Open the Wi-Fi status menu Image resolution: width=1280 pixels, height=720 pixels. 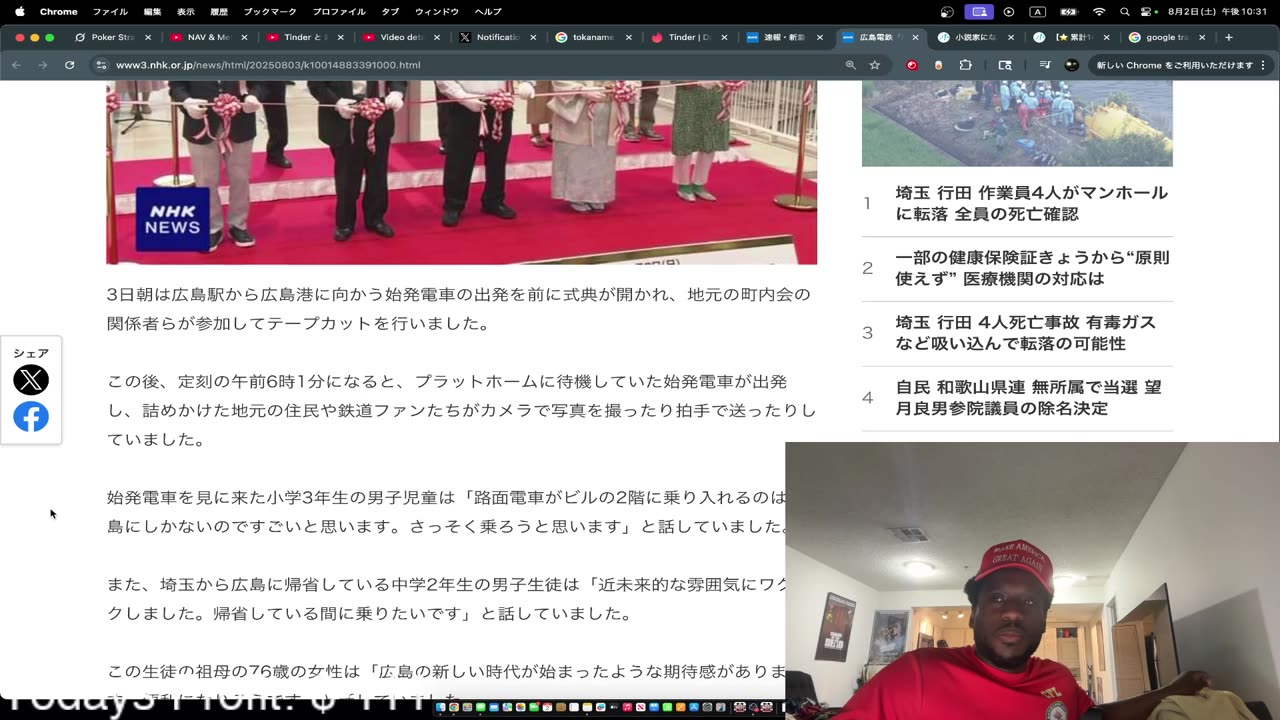coord(1099,12)
